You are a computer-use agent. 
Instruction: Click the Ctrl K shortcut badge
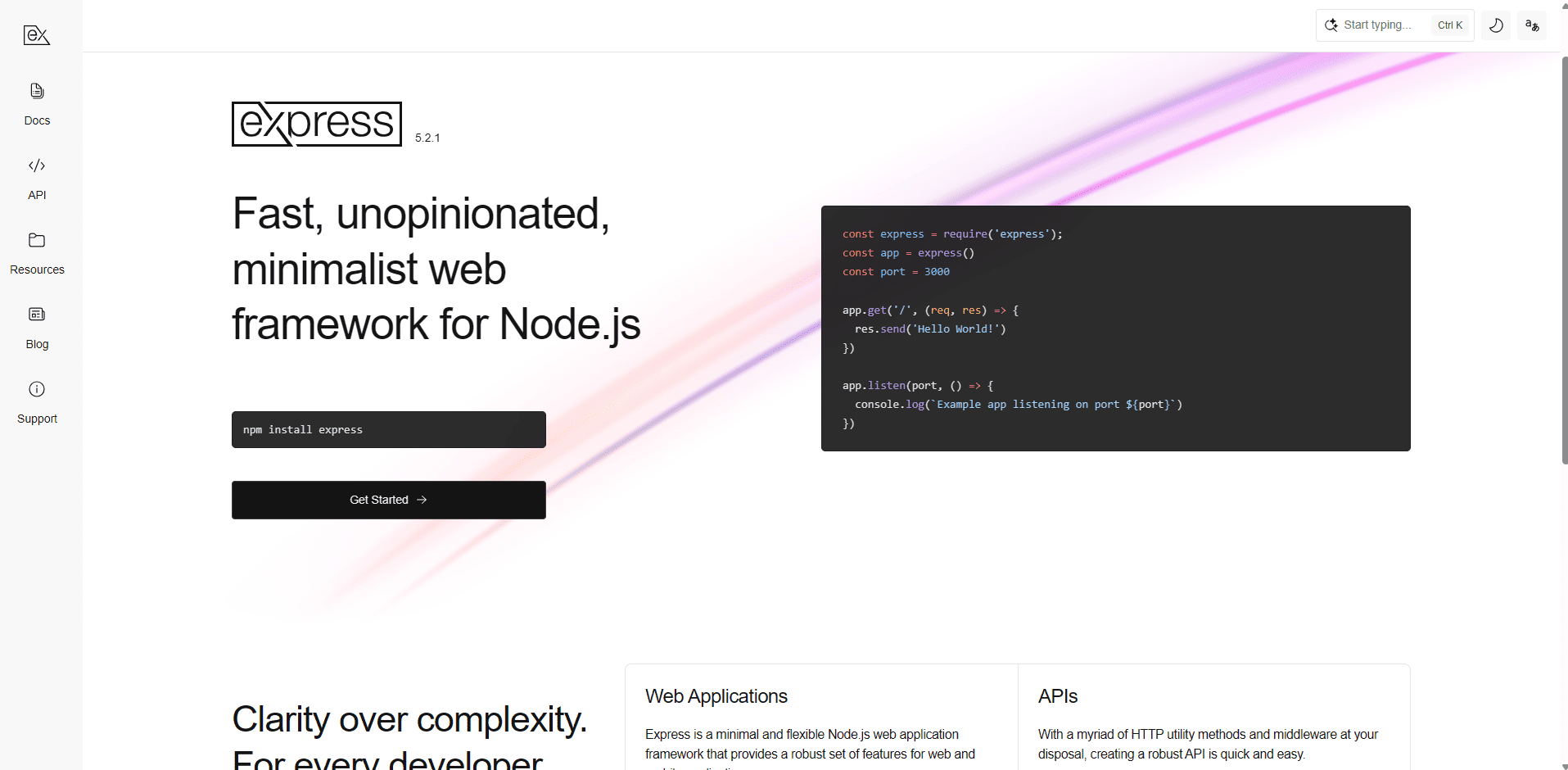tap(1450, 25)
